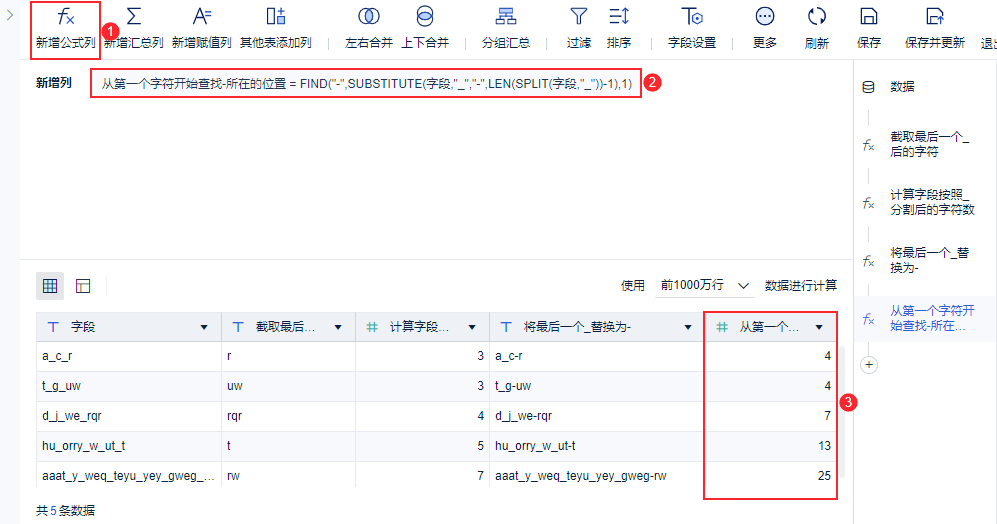Click the 保存 save icon
The width and height of the screenshot is (997, 524).
(869, 17)
